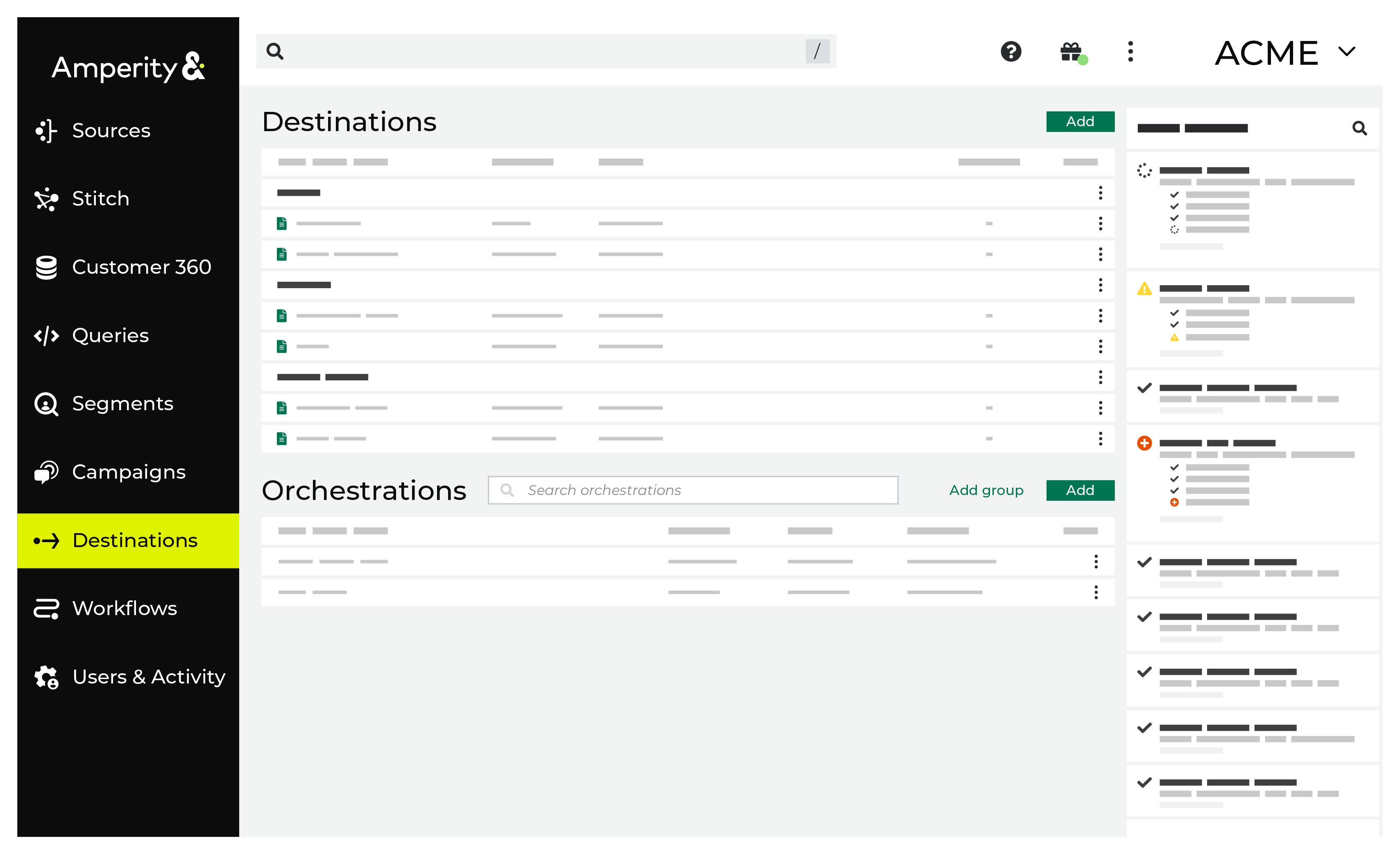Click the Segments magnifier-person icon
This screenshot has height=854, width=1400.
(x=47, y=404)
